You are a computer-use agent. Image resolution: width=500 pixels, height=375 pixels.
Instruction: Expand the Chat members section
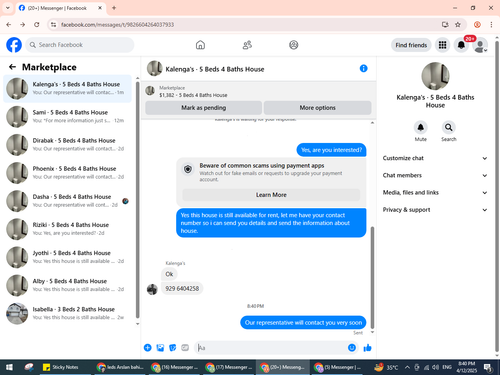tap(435, 175)
